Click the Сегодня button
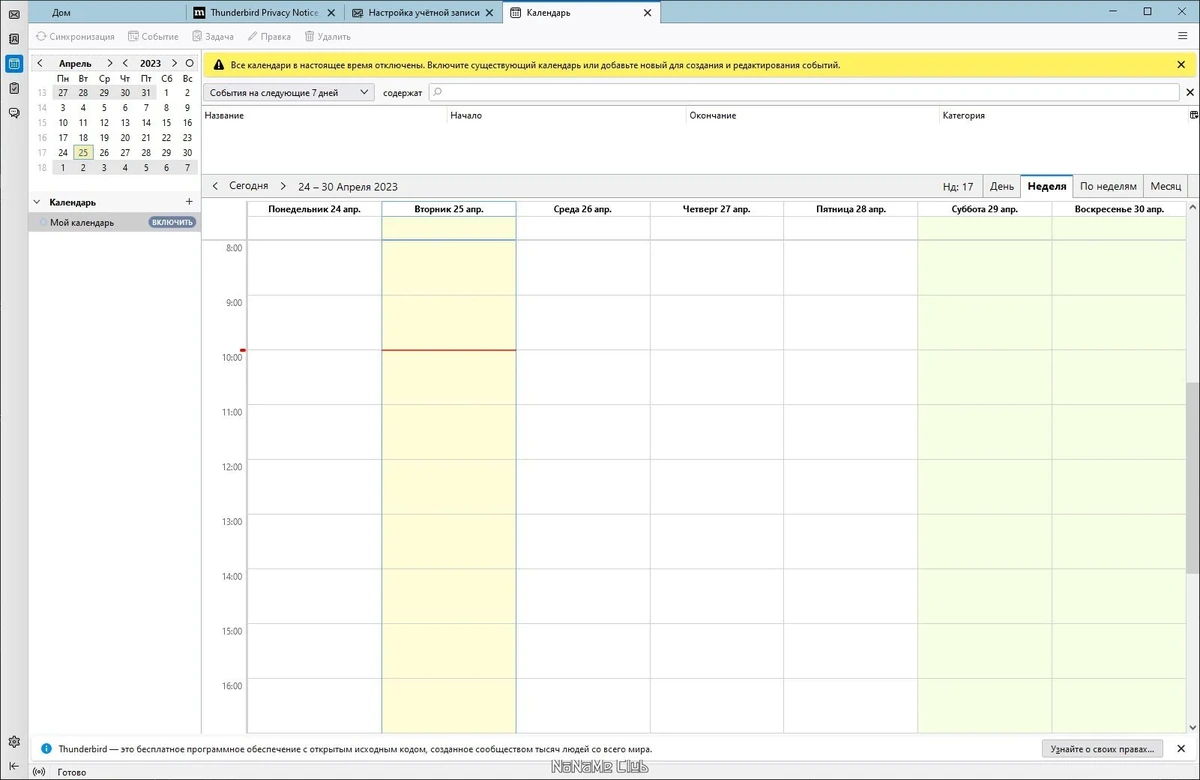 click(x=248, y=186)
